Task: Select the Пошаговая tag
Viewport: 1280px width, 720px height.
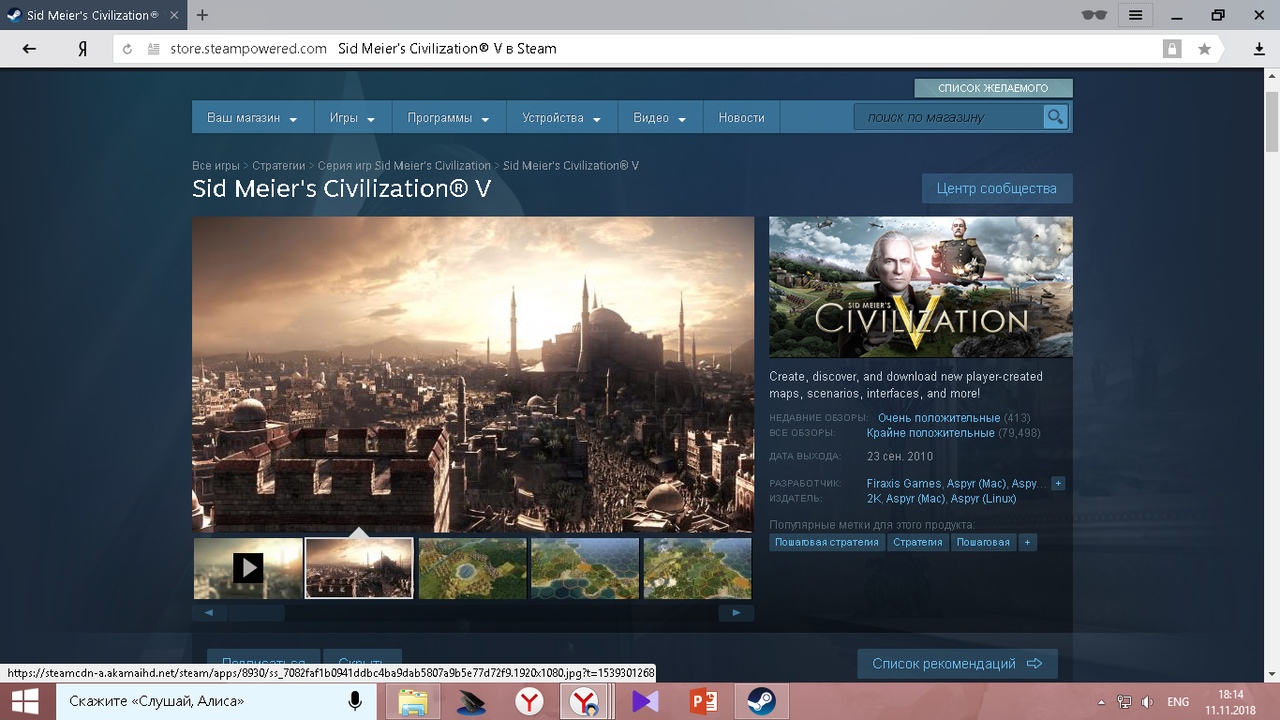Action: tap(983, 542)
